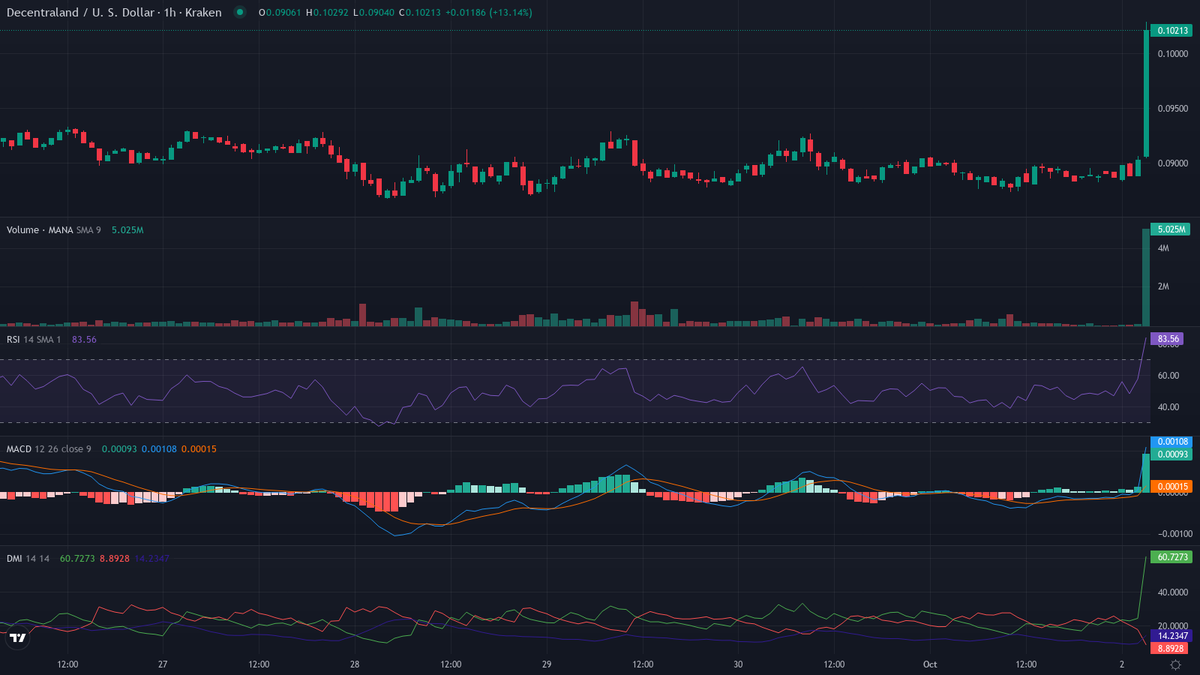The height and width of the screenshot is (675, 1200).
Task: Click the orange 0.00015 signal axis tag
Action: (x=1174, y=486)
